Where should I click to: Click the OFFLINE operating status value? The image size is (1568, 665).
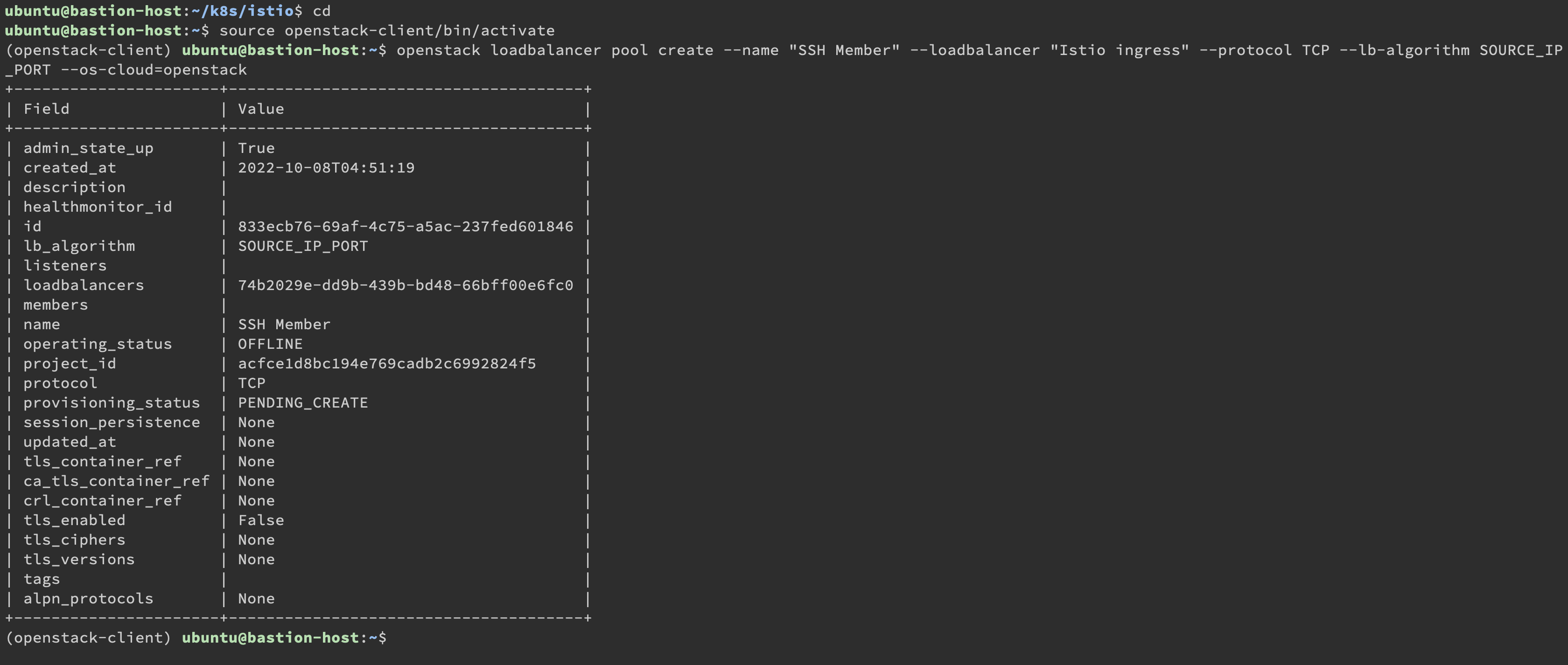270,344
